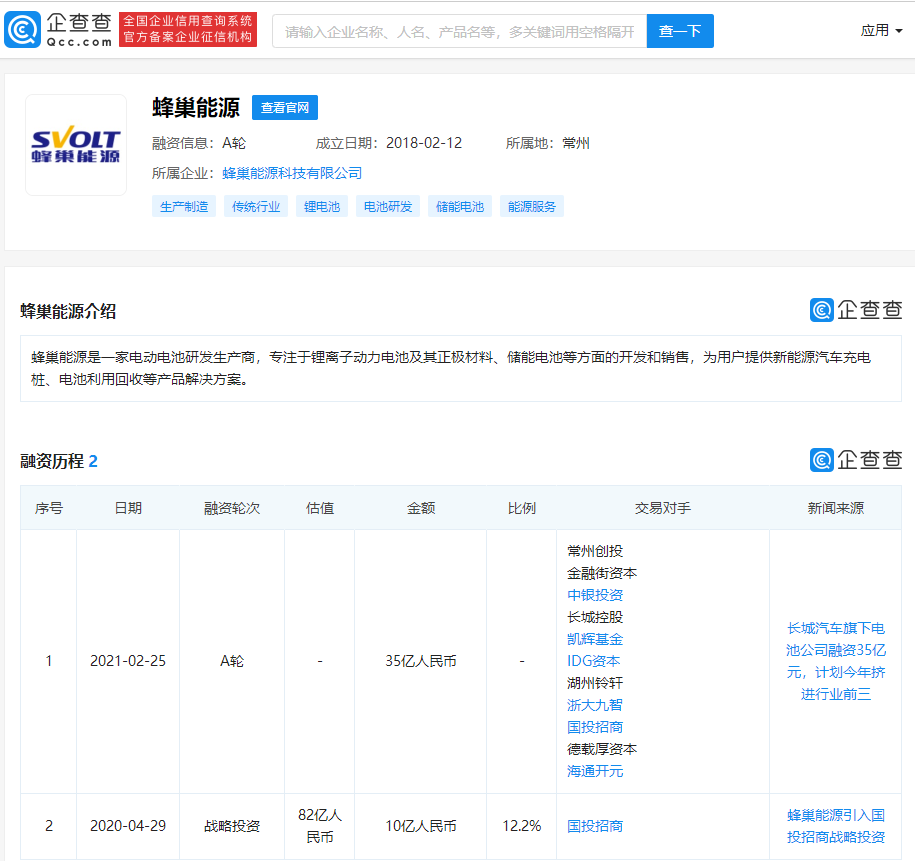The image size is (915, 861).
Task: Click the SVOLT company logo image
Action: pos(75,143)
